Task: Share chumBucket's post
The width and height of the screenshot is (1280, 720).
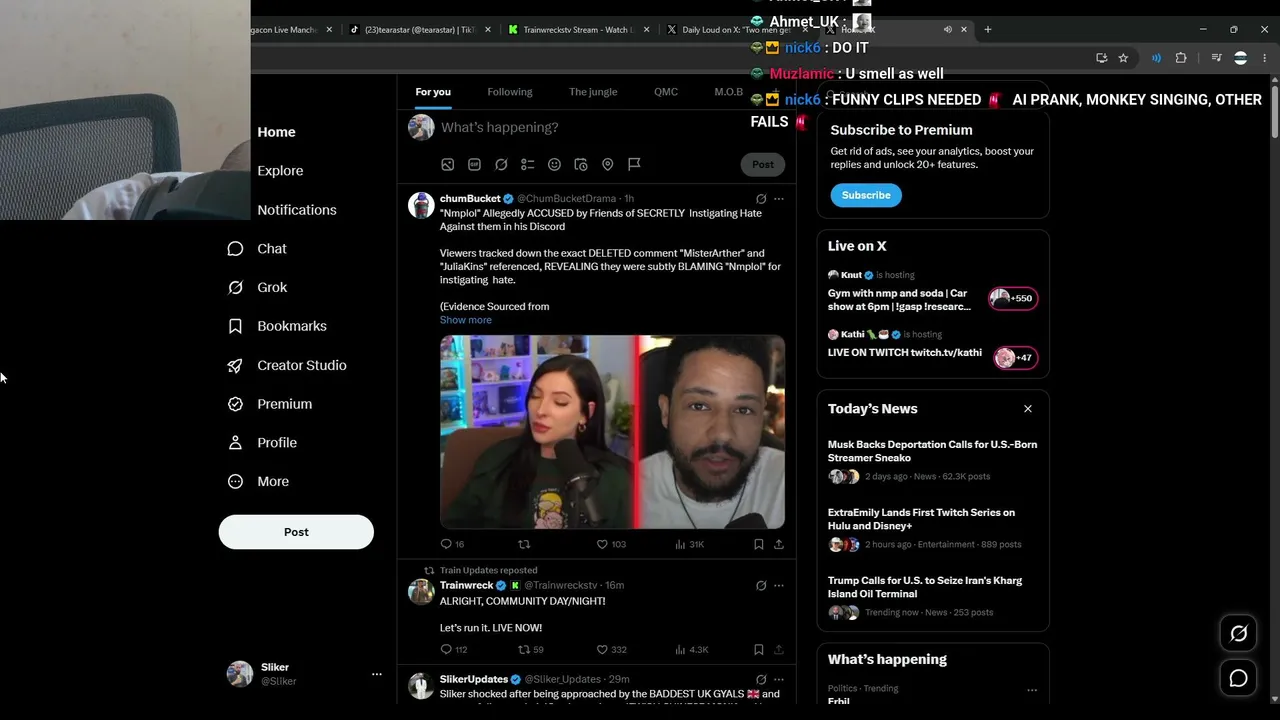Action: pyautogui.click(x=779, y=544)
